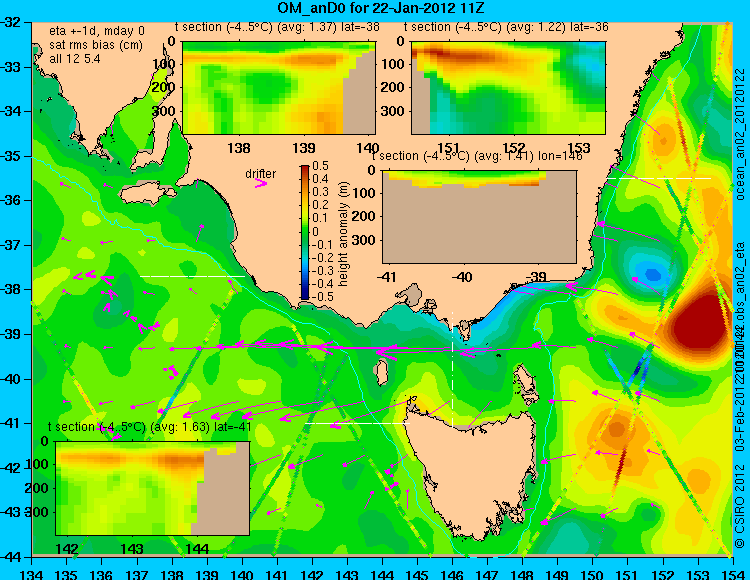Click the -37 latitude tick label

click(x=11, y=245)
